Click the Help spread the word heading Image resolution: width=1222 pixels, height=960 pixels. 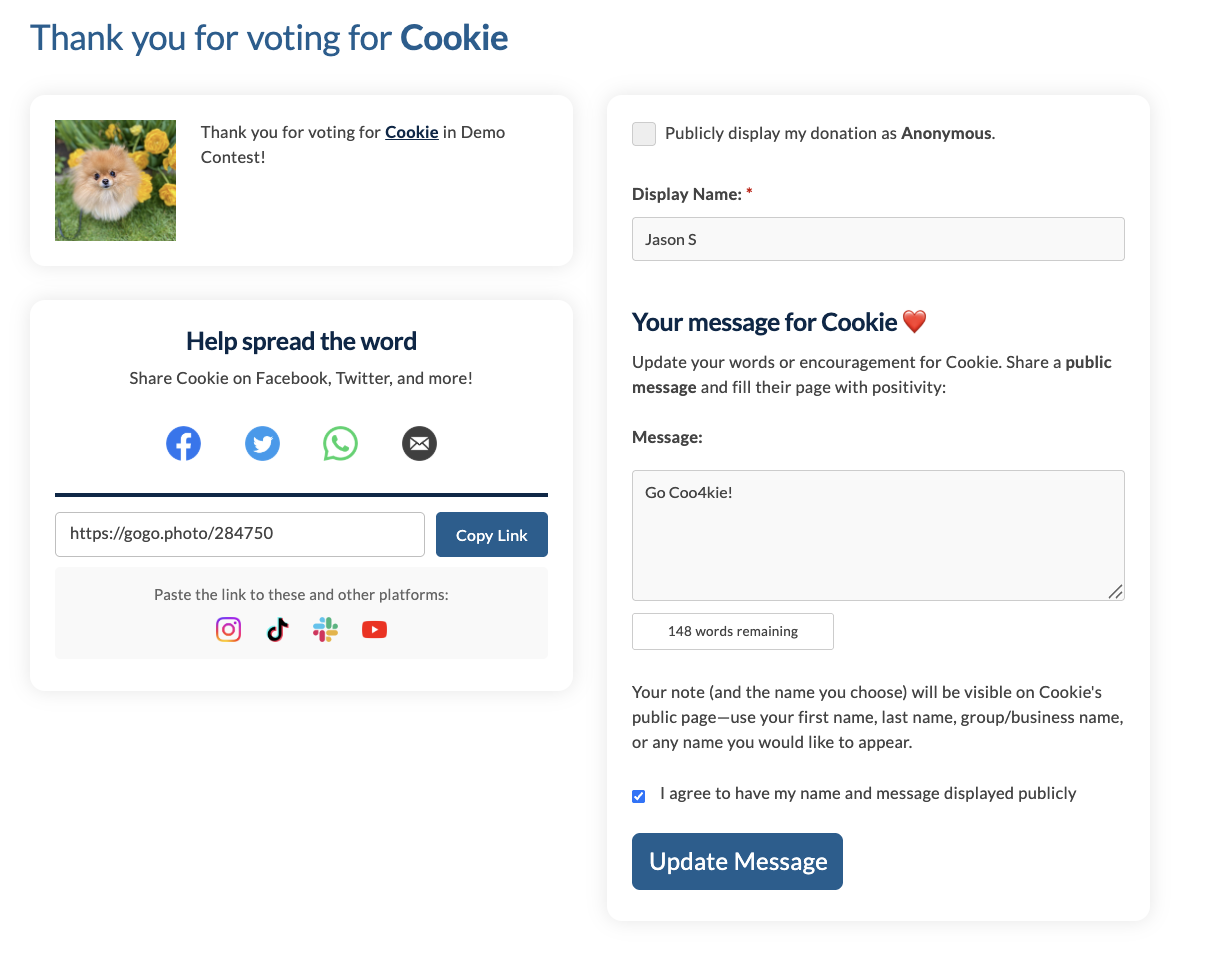[301, 341]
